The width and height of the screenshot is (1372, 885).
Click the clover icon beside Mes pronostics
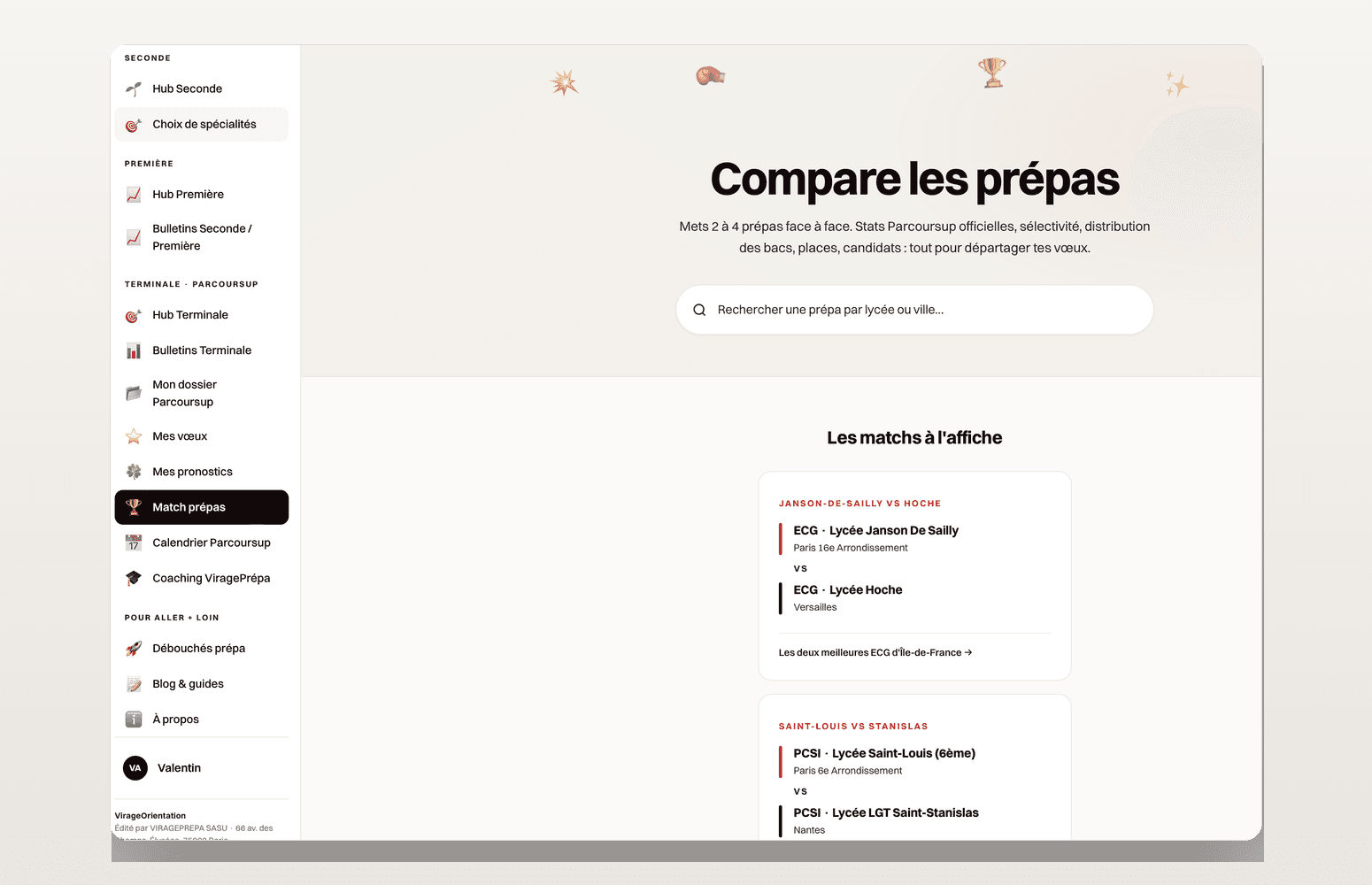point(134,472)
